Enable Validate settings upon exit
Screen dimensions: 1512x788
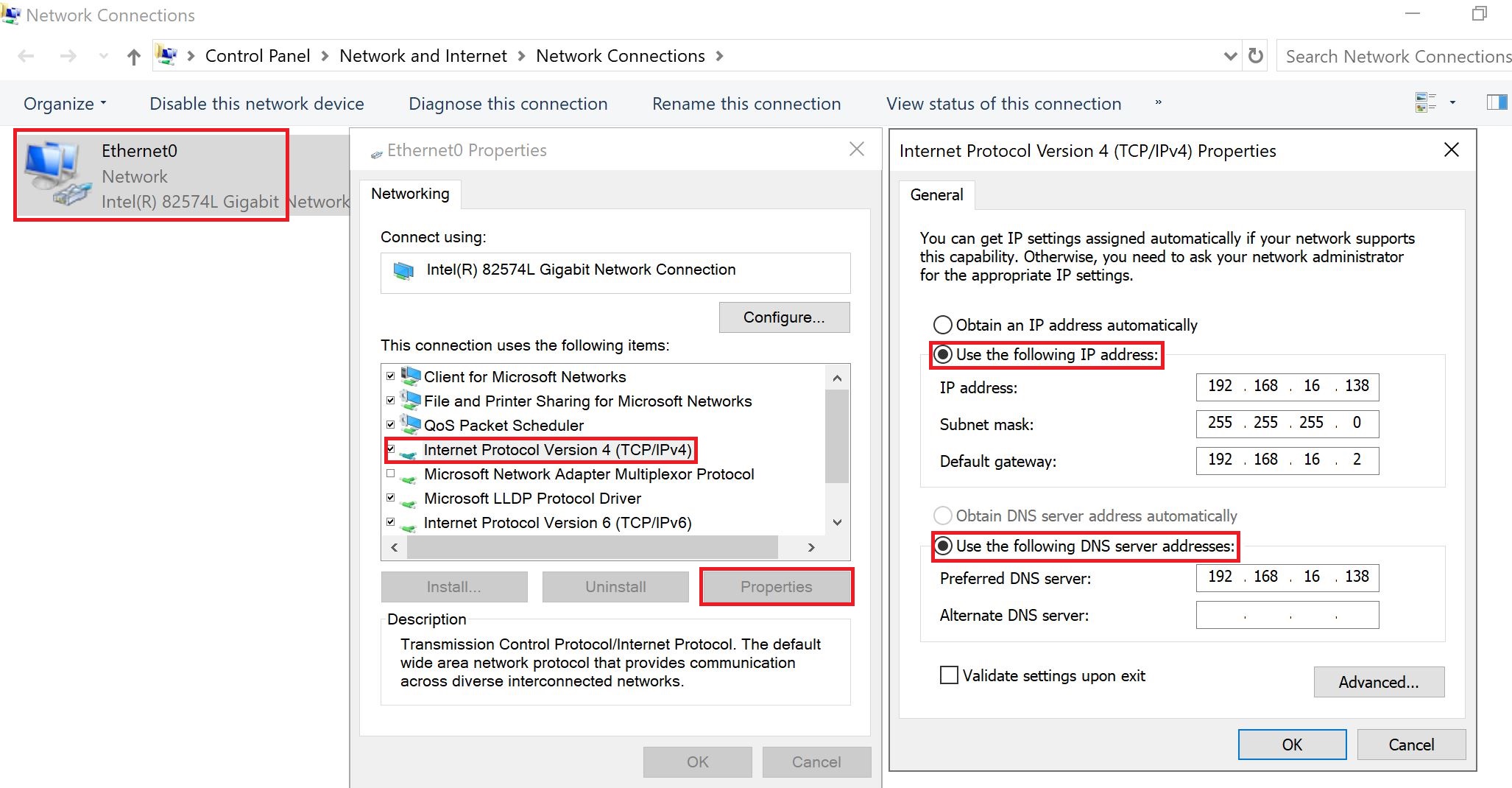948,675
